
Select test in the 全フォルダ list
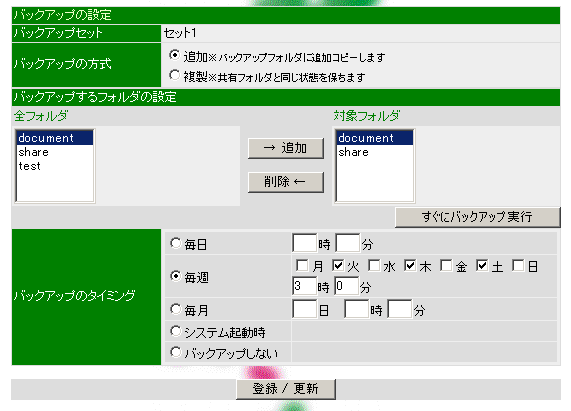55,166
